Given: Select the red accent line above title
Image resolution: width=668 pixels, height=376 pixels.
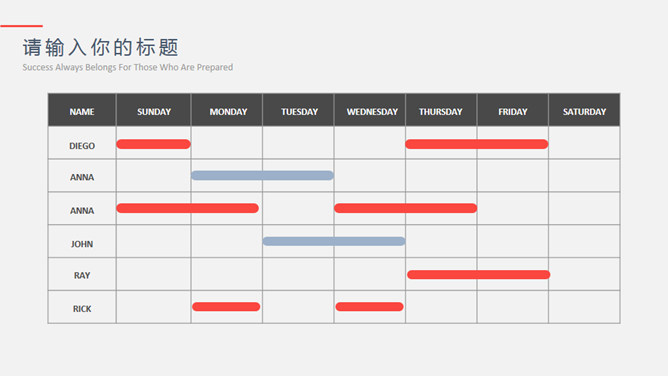Looking at the screenshot, I should [21, 26].
